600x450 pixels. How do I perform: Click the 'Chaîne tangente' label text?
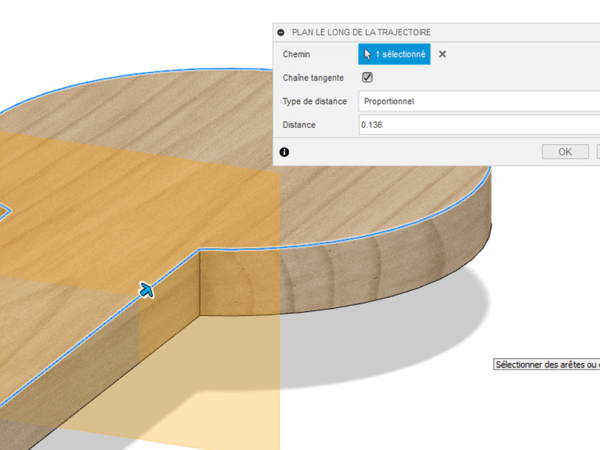[313, 78]
